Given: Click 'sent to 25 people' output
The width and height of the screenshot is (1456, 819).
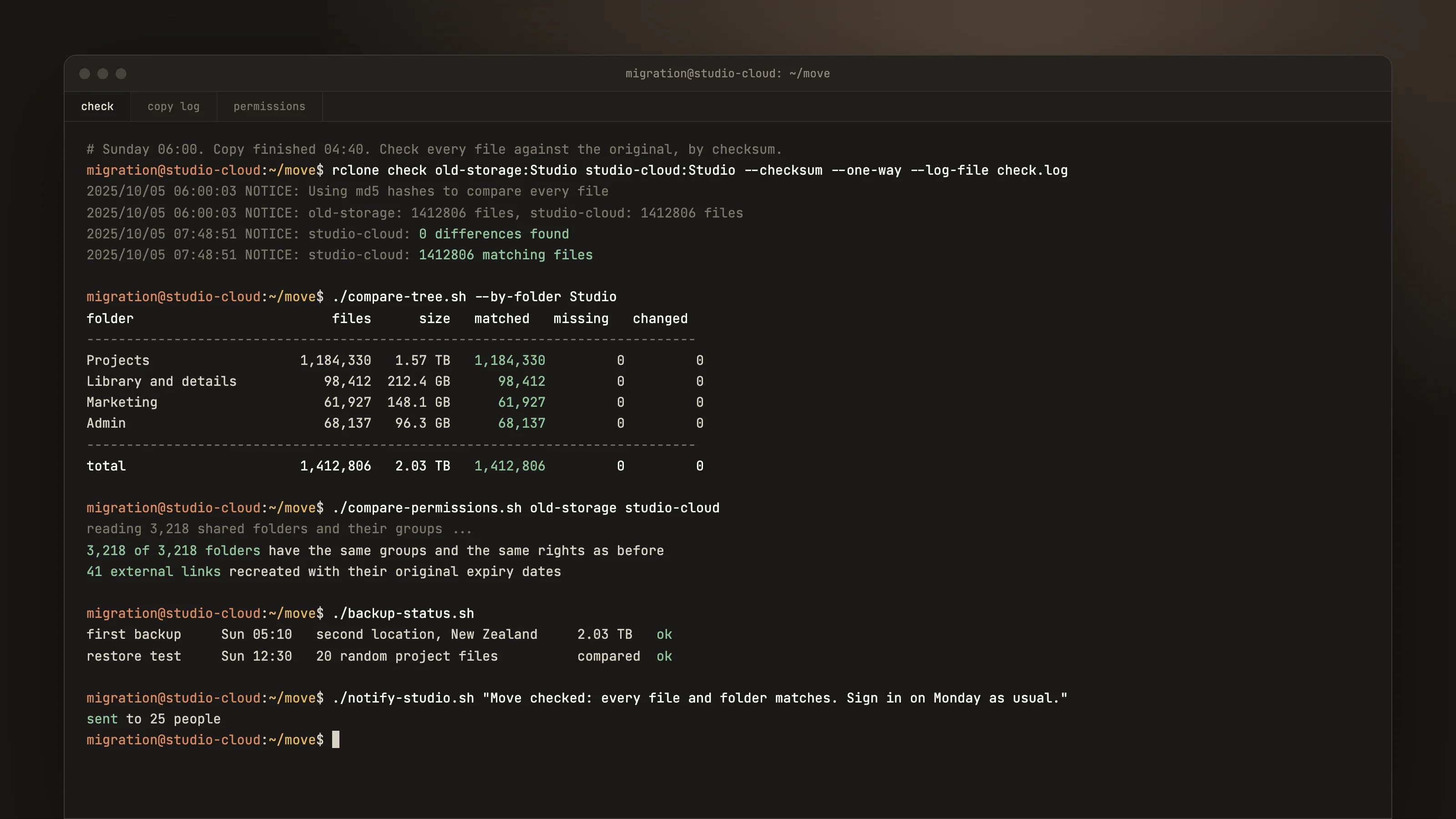Looking at the screenshot, I should [x=154, y=719].
